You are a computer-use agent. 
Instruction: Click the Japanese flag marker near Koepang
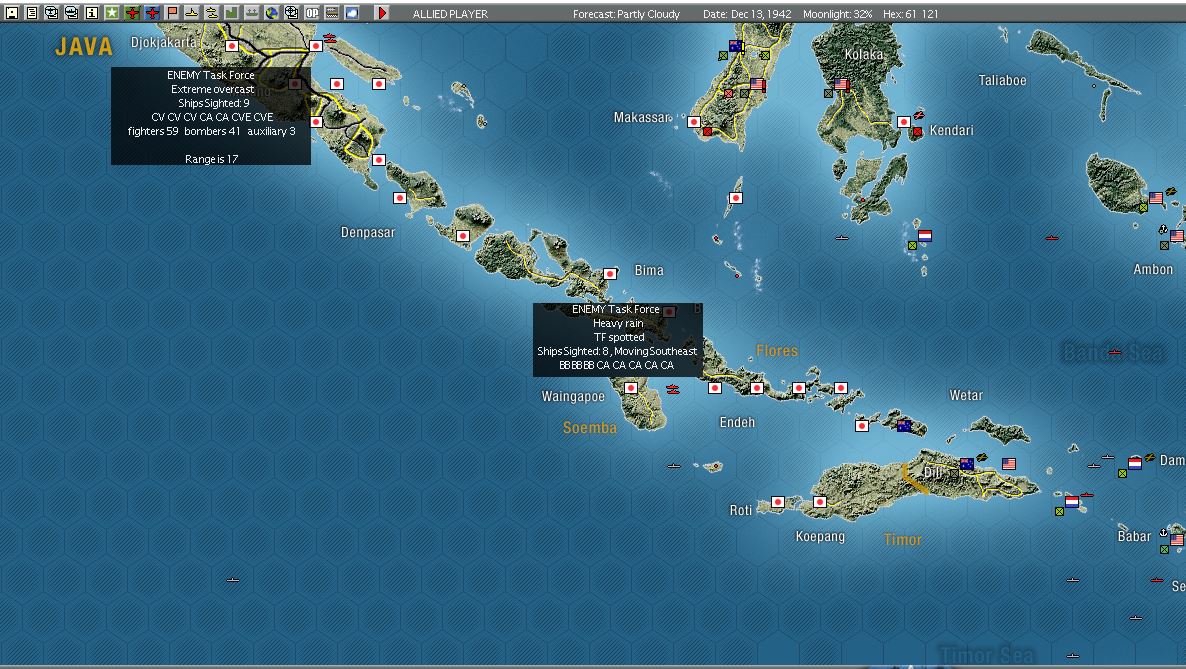(x=820, y=502)
